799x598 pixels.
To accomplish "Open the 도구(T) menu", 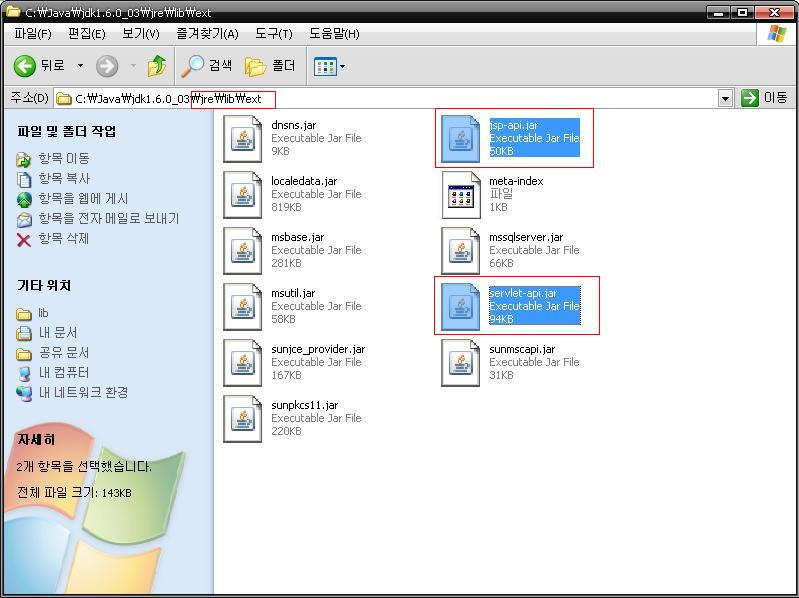I will coord(274,34).
